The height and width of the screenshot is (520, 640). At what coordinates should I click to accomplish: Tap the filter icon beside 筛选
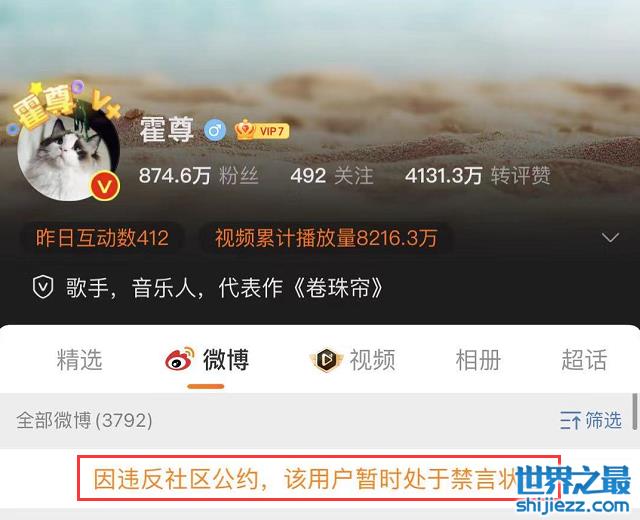[570, 420]
